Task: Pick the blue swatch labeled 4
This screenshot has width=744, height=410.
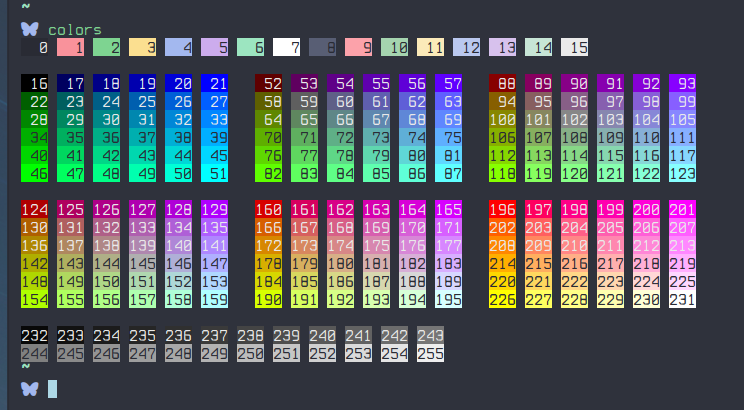Action: [x=179, y=47]
